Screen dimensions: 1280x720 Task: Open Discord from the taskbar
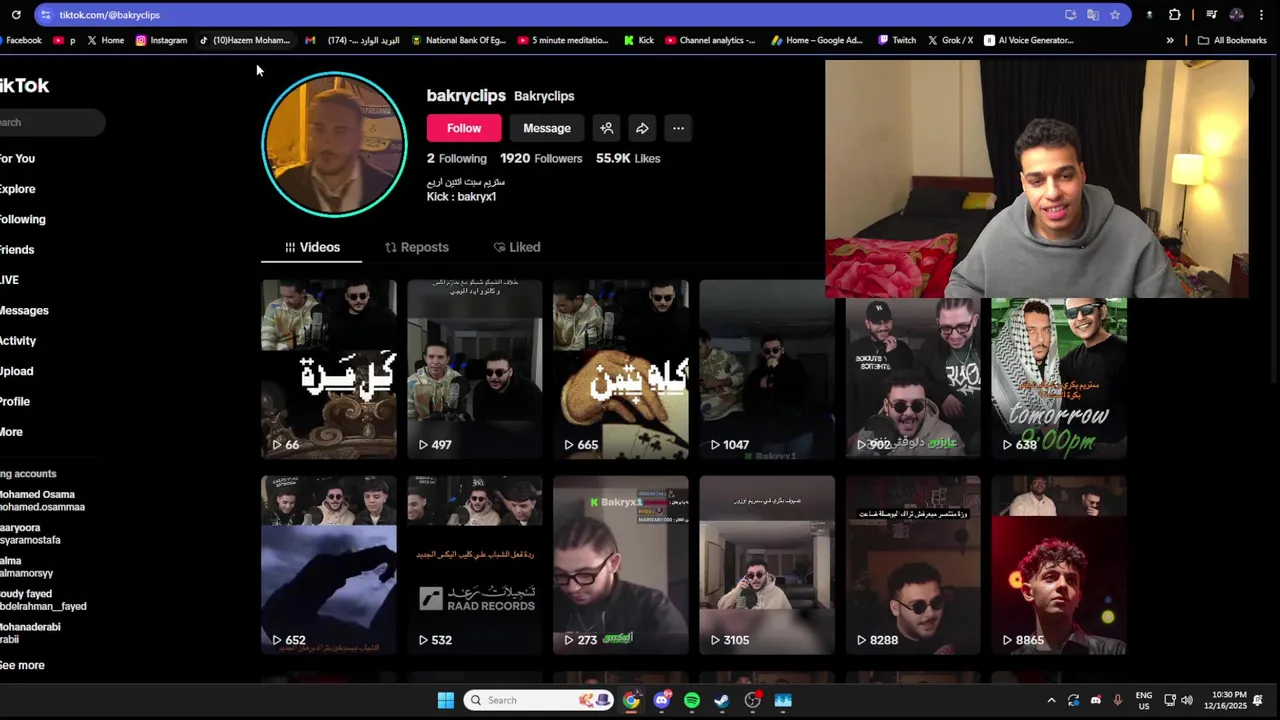[661, 700]
